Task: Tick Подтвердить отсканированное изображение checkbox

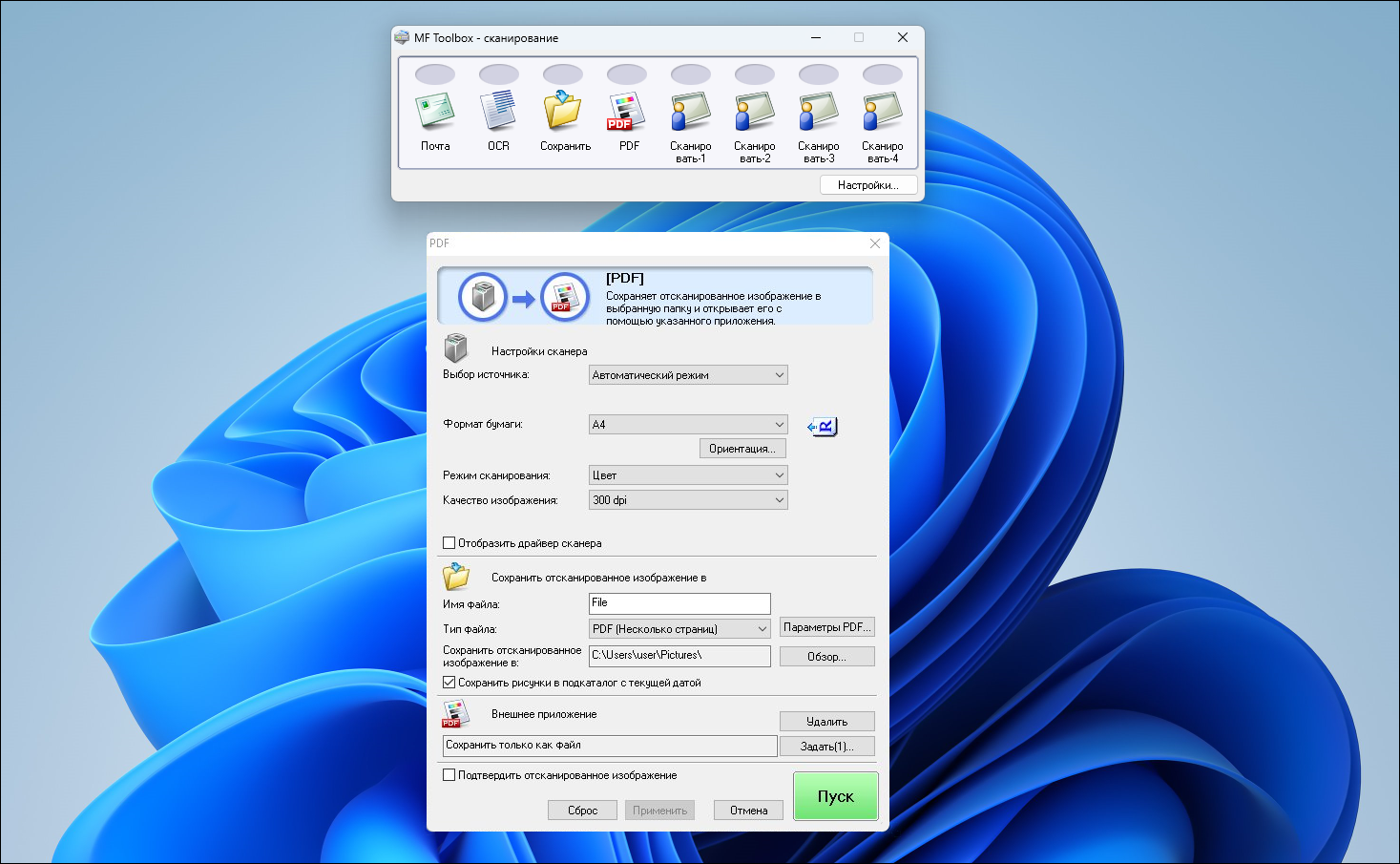Action: point(449,775)
